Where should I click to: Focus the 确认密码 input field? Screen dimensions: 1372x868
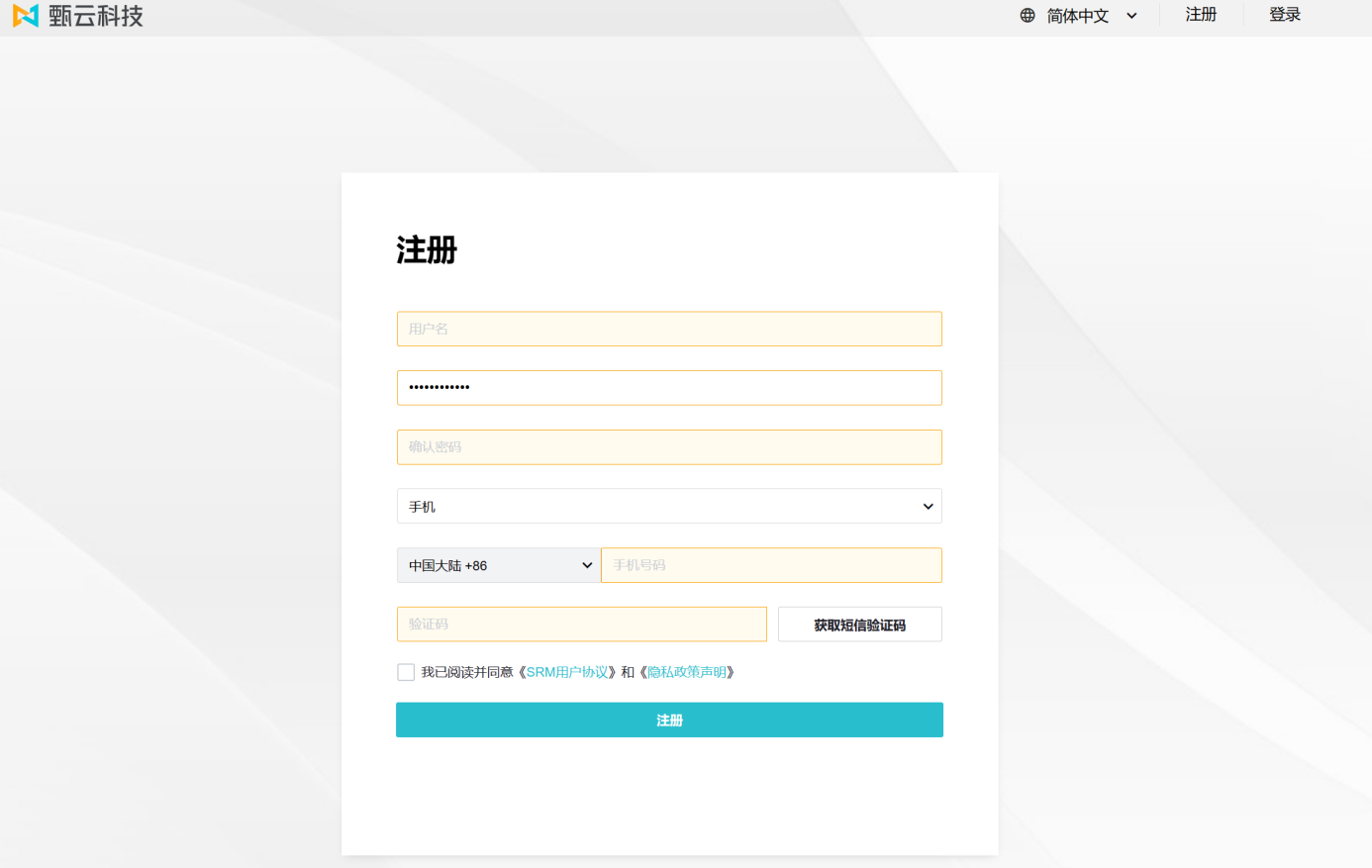tap(669, 447)
